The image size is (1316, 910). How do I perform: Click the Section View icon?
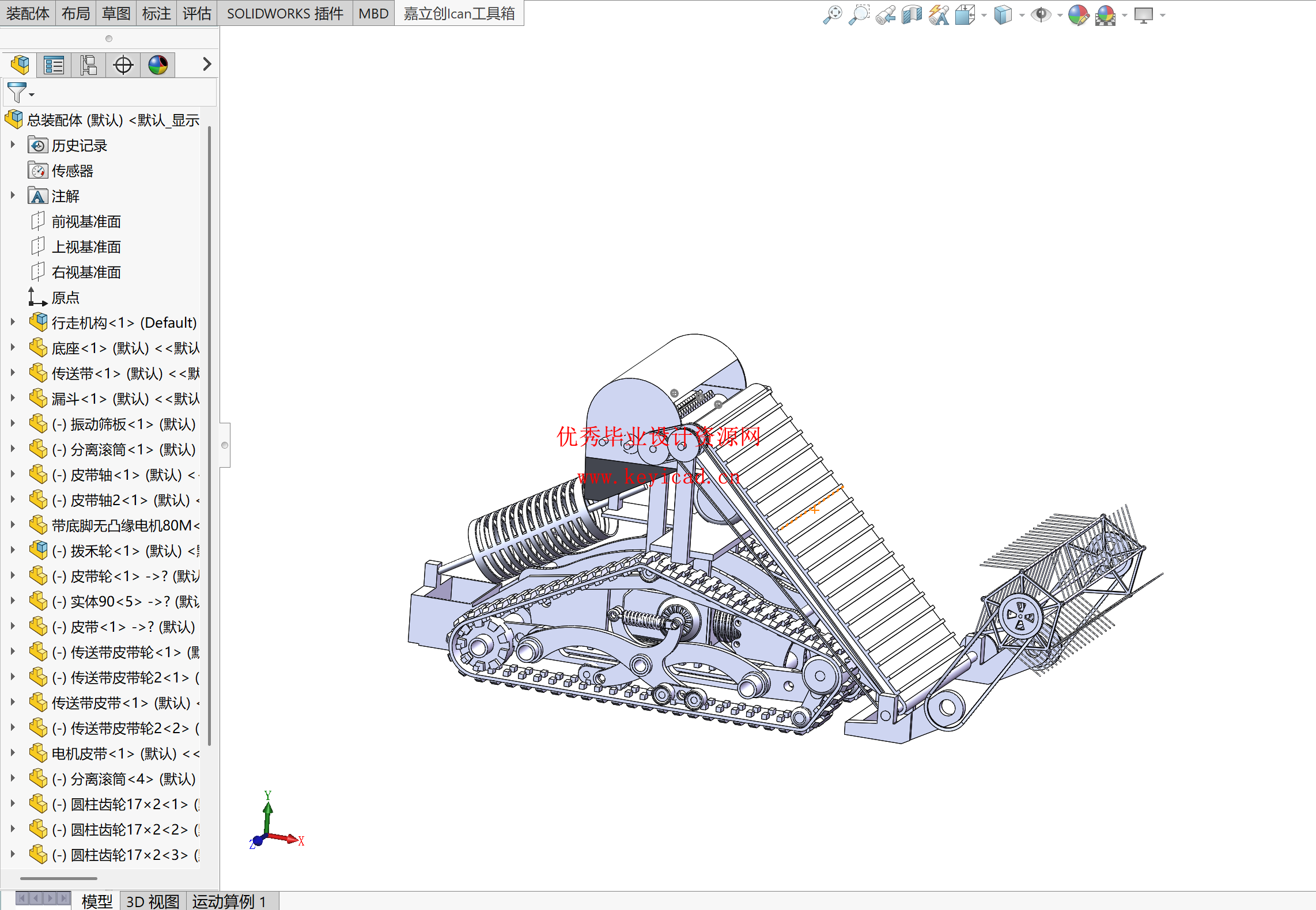pos(912,15)
